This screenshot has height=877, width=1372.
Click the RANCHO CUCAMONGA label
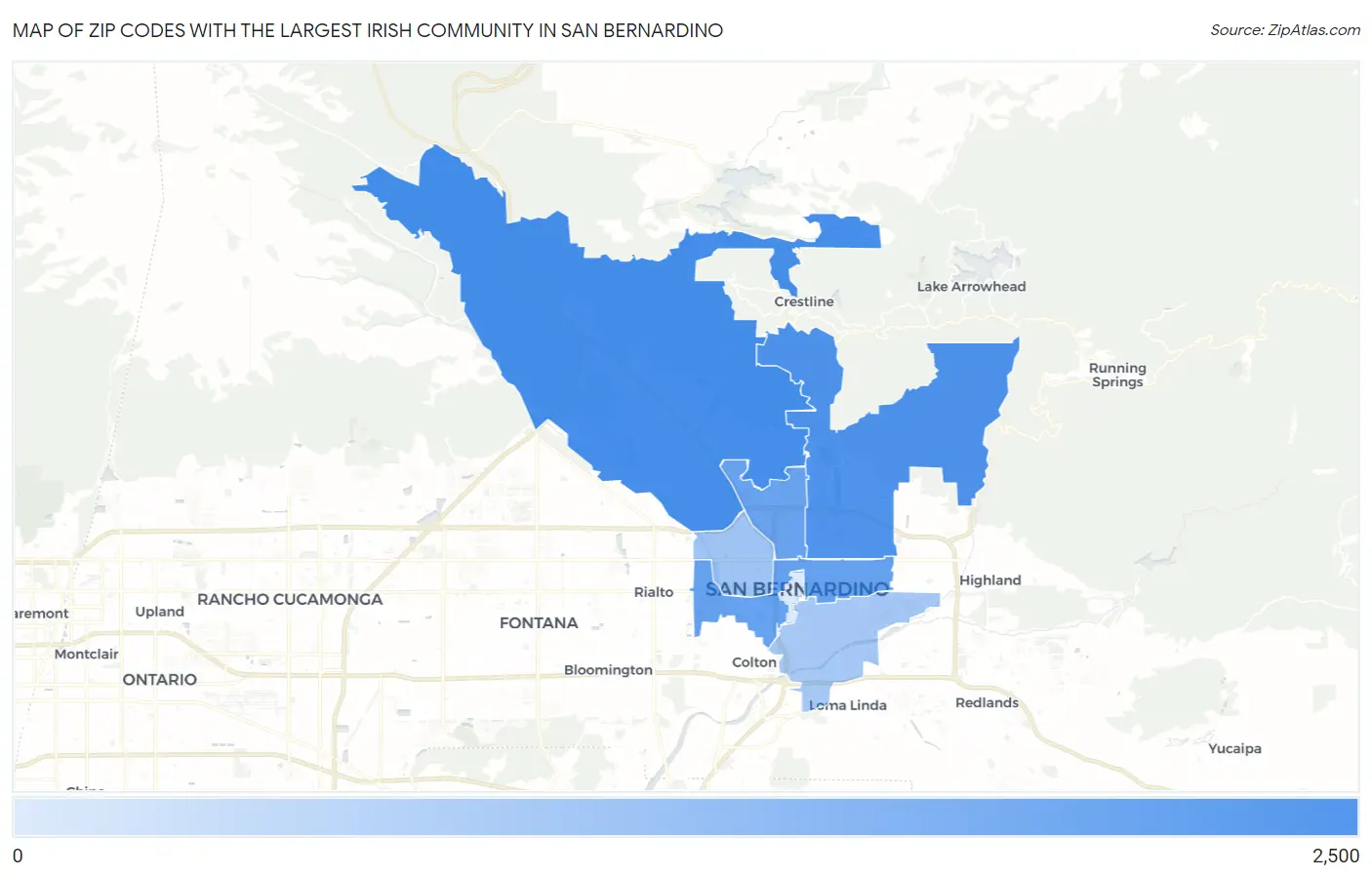(290, 599)
